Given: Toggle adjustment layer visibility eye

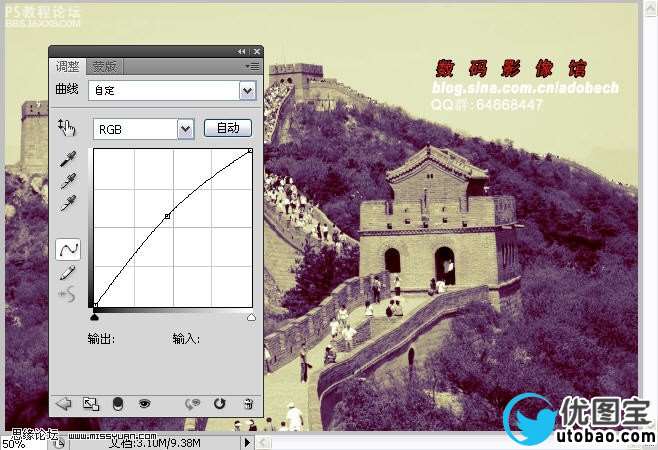Looking at the screenshot, I should pyautogui.click(x=144, y=404).
